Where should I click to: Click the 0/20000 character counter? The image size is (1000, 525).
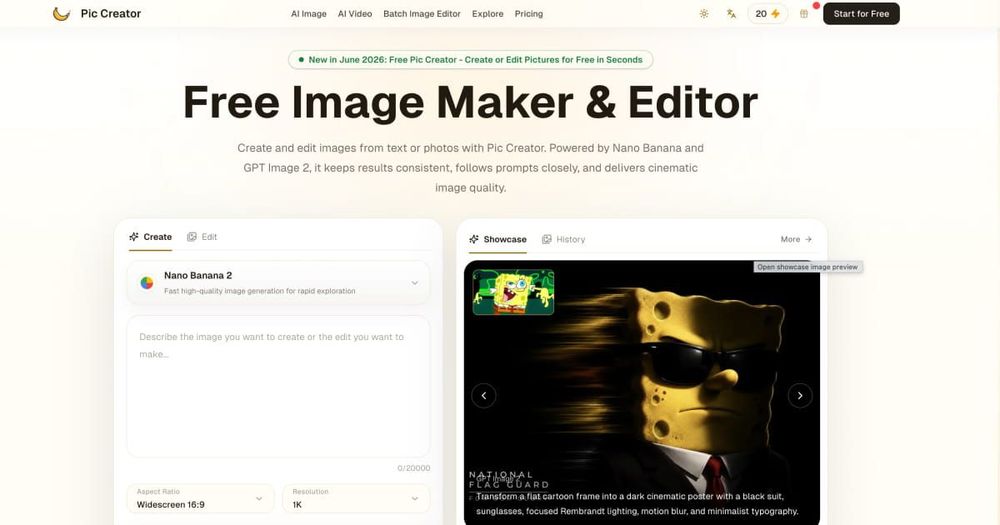click(413, 468)
